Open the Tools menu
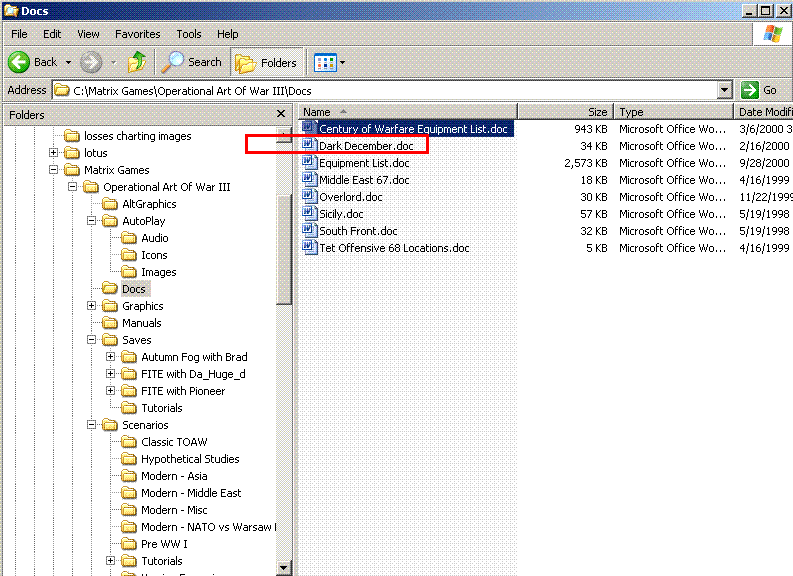Image resolution: width=793 pixels, height=576 pixels. click(189, 34)
